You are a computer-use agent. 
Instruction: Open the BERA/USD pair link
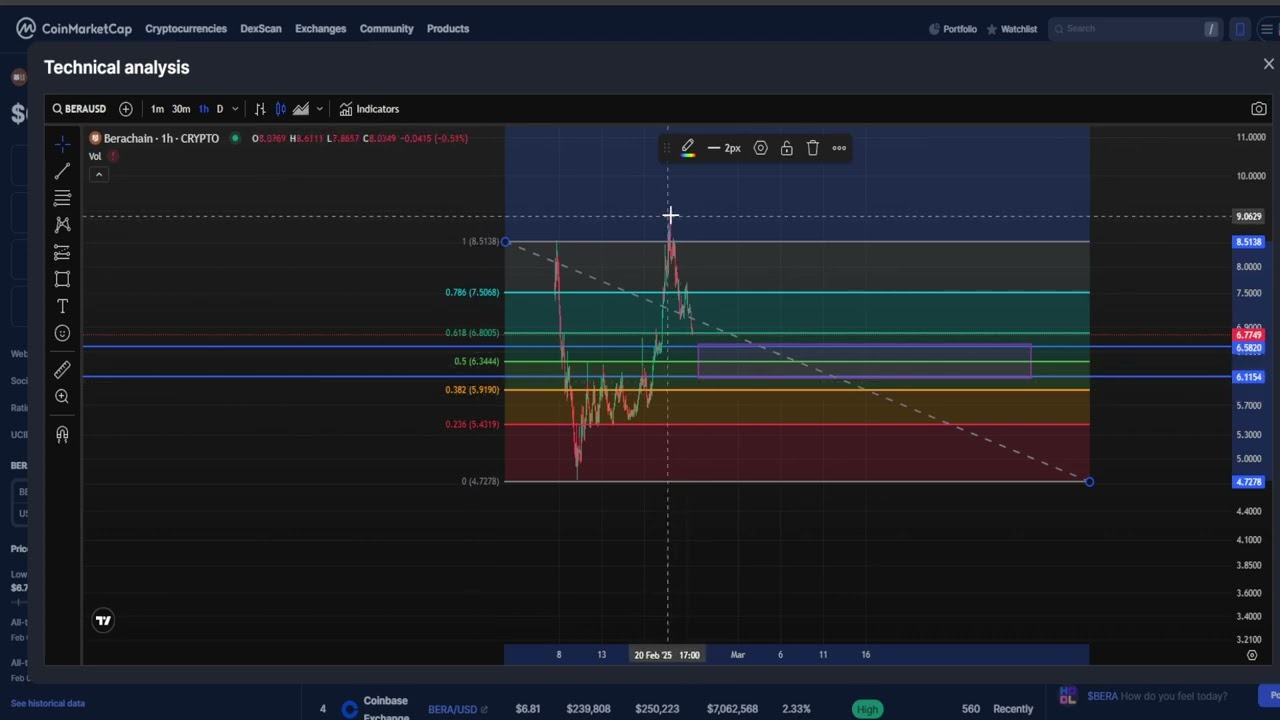[458, 709]
